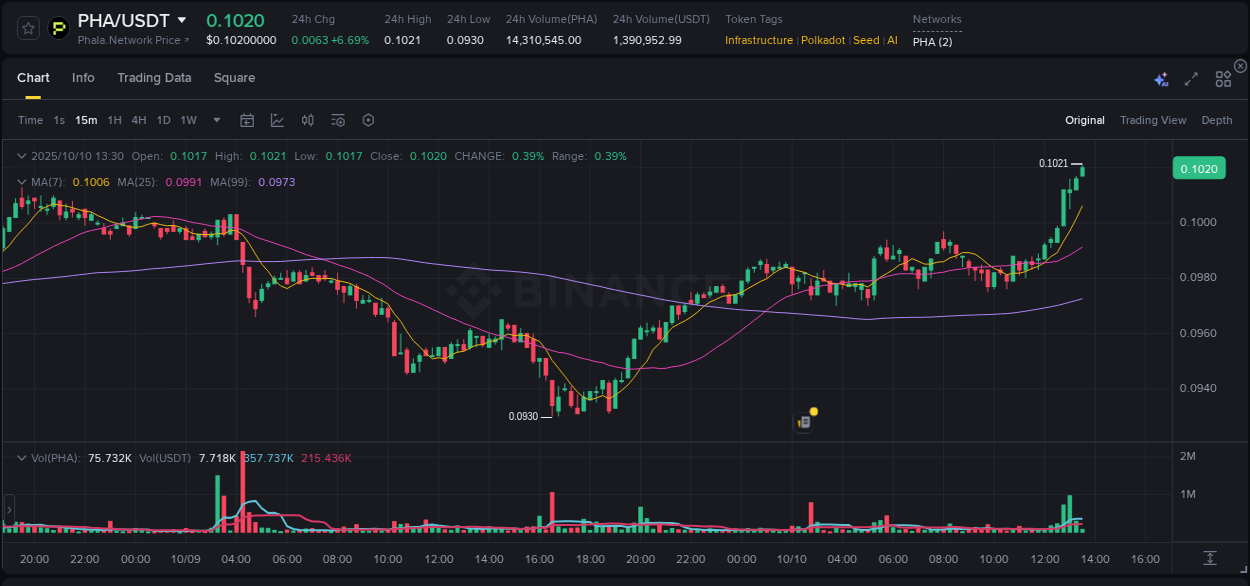Open the indicator display options icon
Viewport: 1250px width, 586px height.
click(x=337, y=120)
